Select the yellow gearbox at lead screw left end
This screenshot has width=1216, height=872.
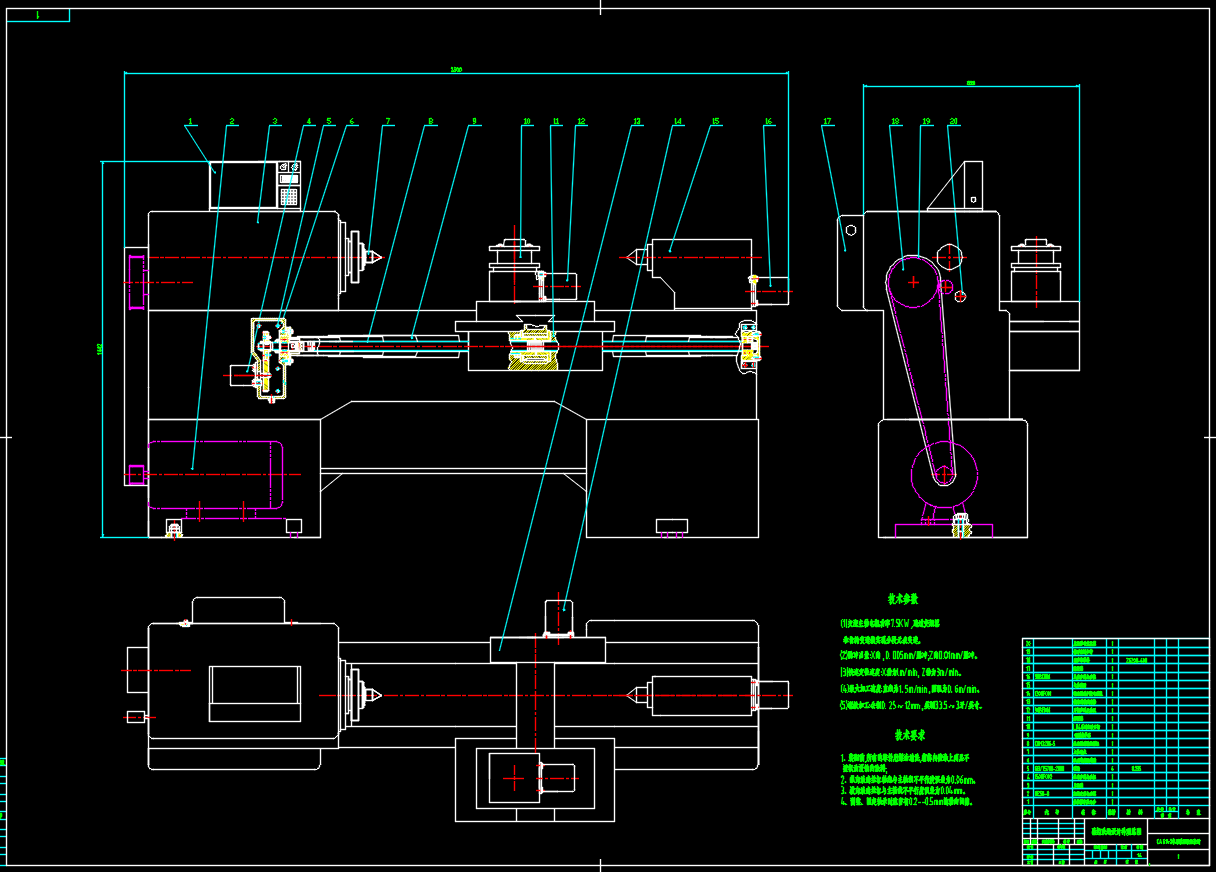(x=270, y=359)
